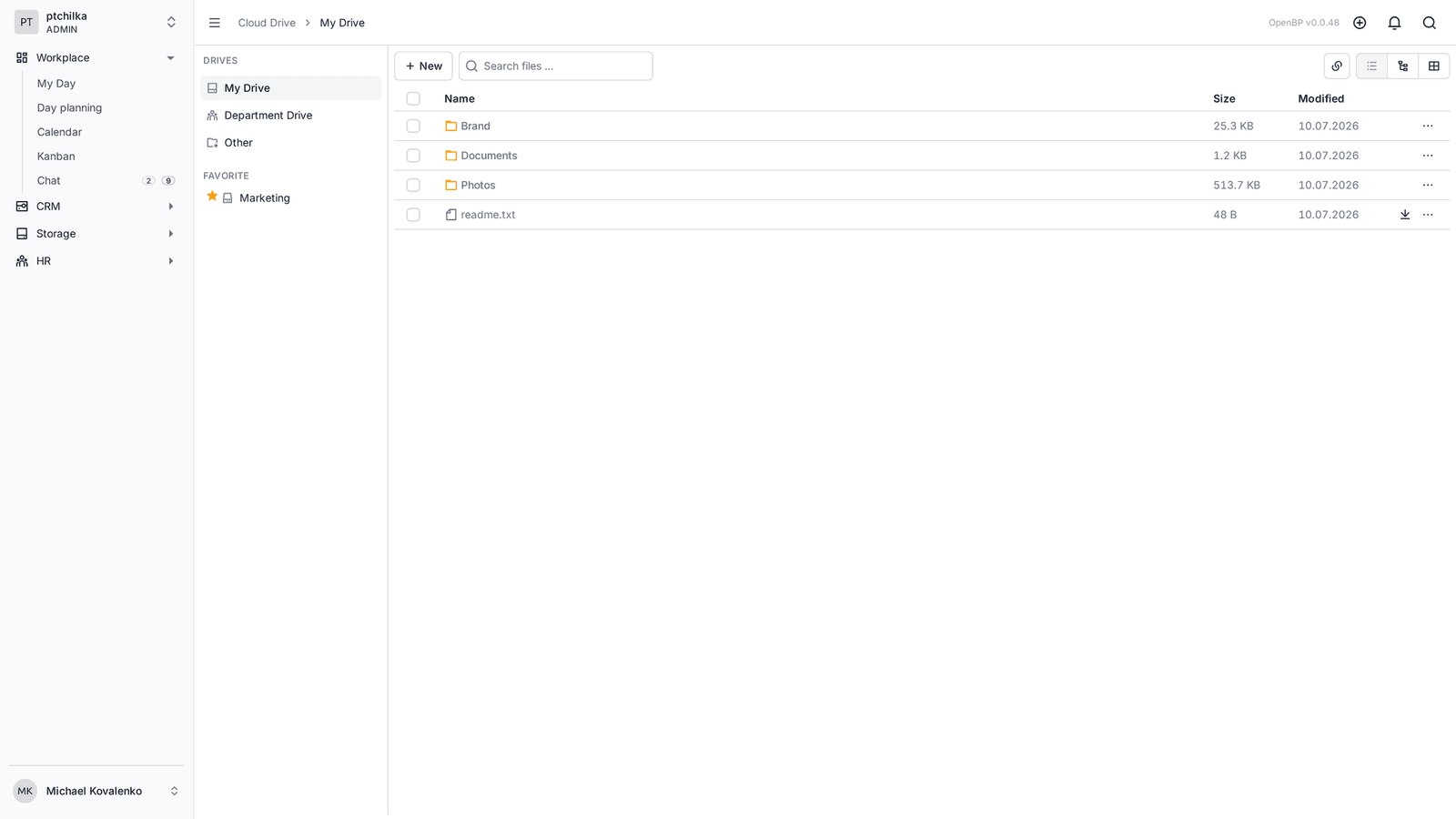
Task: Switch to grid view layout
Action: [1434, 66]
